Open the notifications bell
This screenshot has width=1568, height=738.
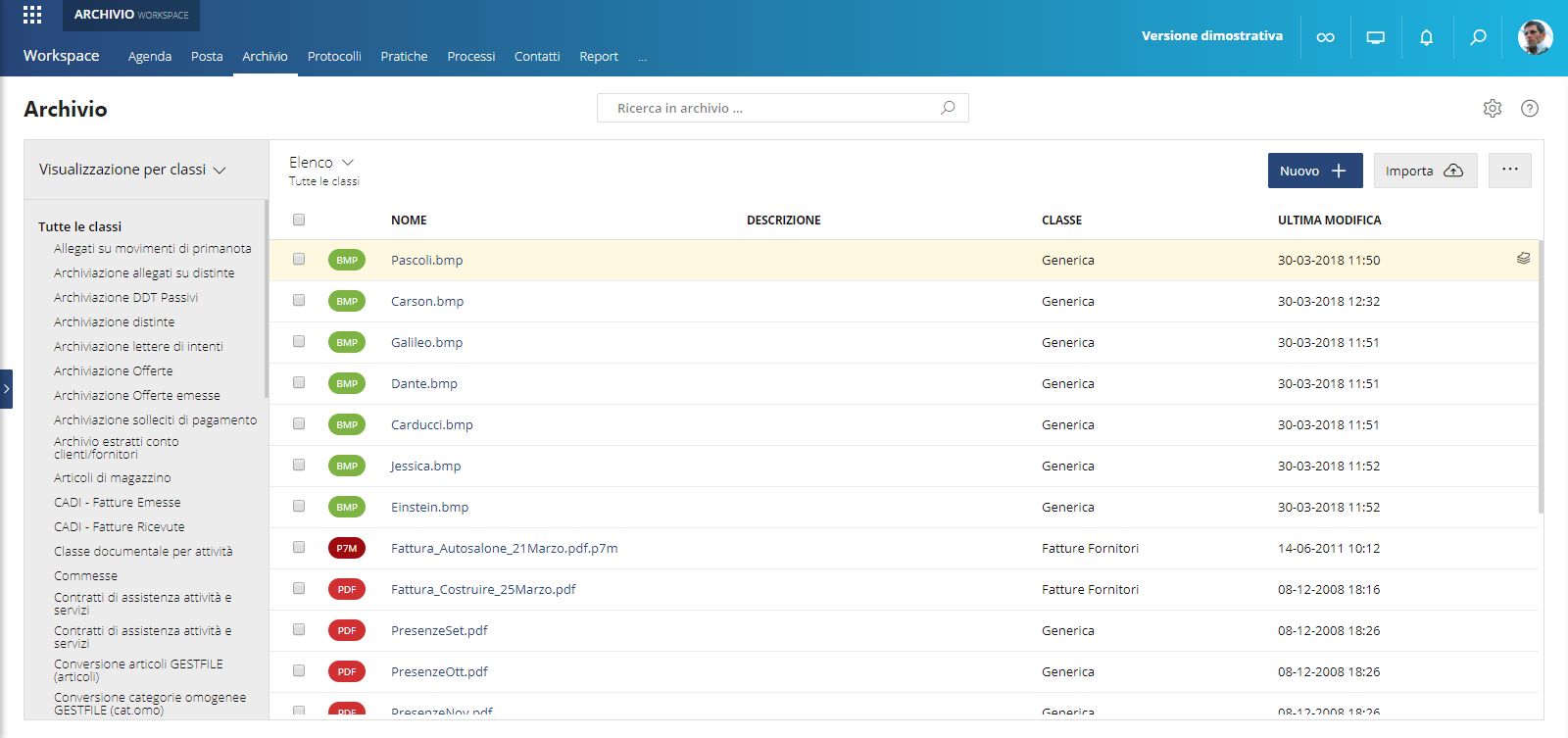(x=1427, y=37)
